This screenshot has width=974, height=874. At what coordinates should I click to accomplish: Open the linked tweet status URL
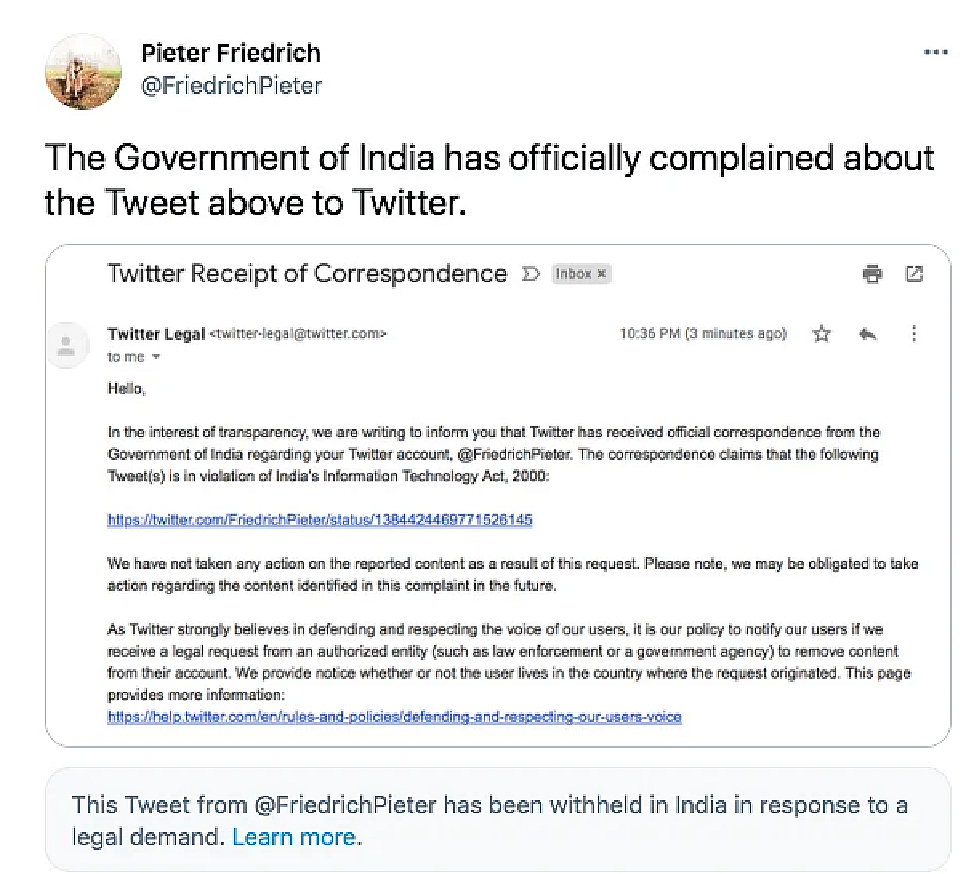319,519
